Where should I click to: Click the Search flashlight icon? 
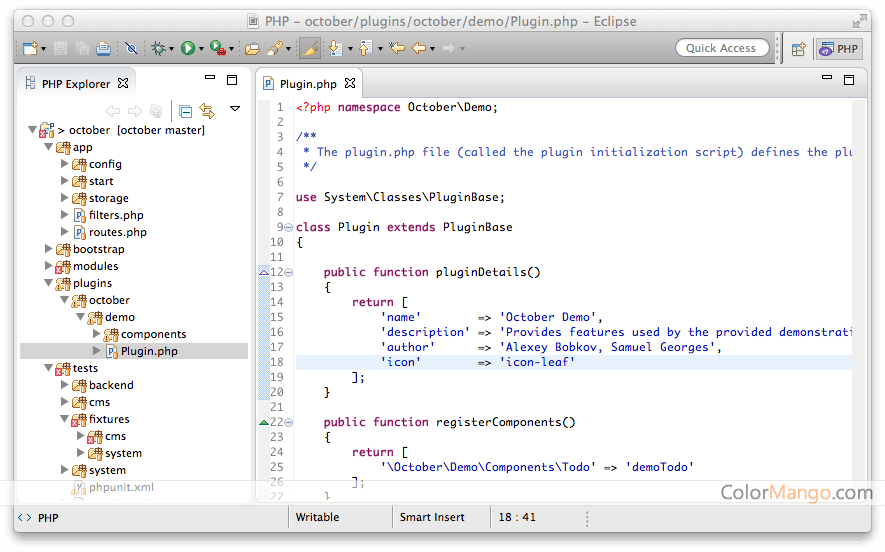point(275,49)
